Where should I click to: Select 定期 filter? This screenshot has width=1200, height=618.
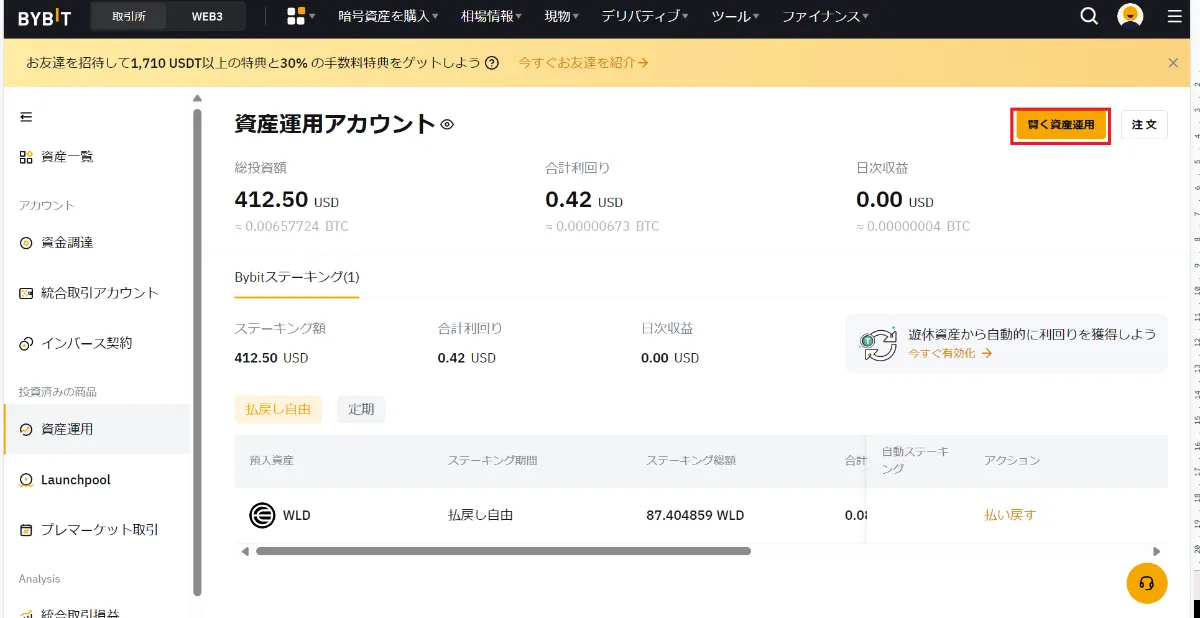(x=361, y=409)
